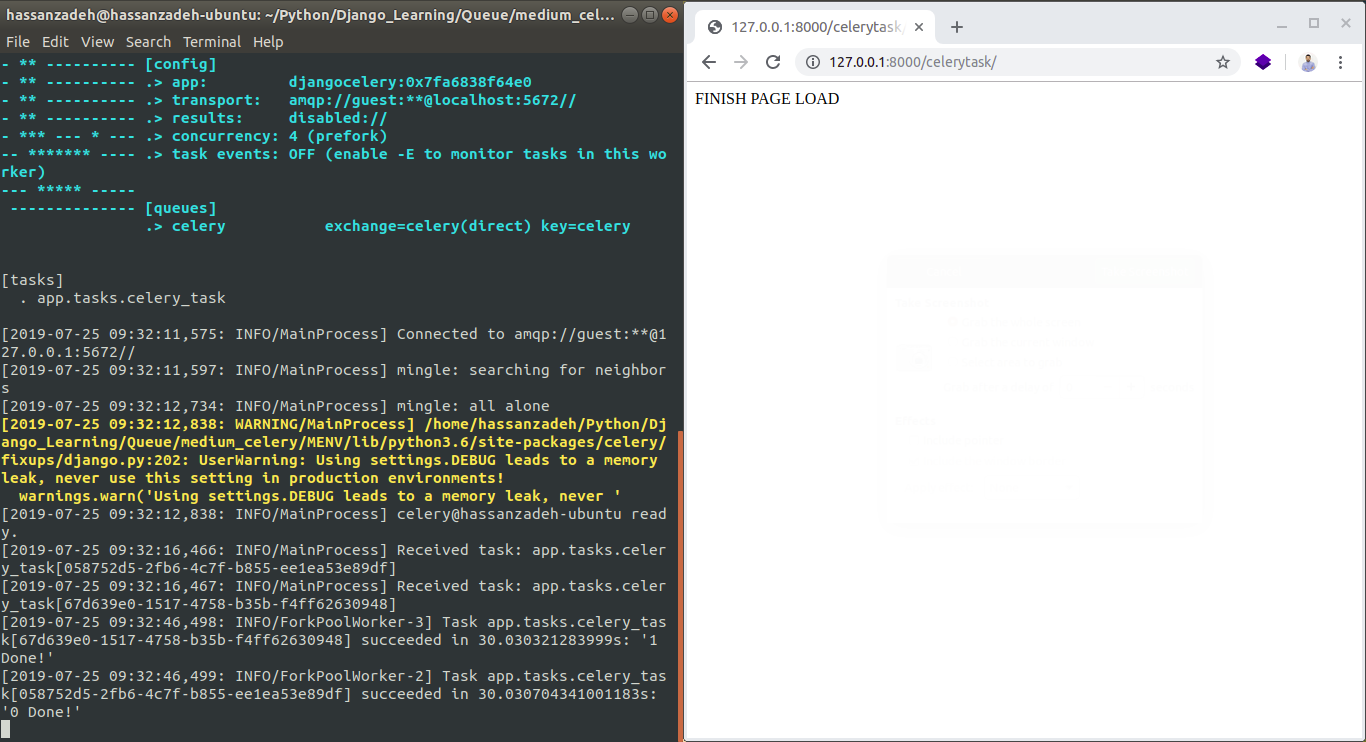
Task: Click the forward navigation arrow in Chrome
Action: [x=740, y=61]
